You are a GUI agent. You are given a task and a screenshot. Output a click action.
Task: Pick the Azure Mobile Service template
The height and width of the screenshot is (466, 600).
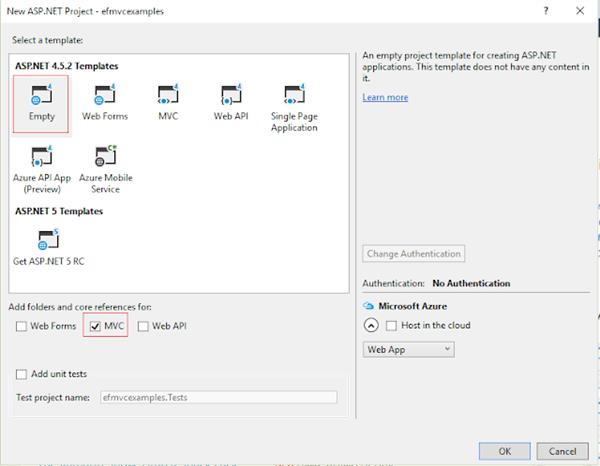coord(105,157)
